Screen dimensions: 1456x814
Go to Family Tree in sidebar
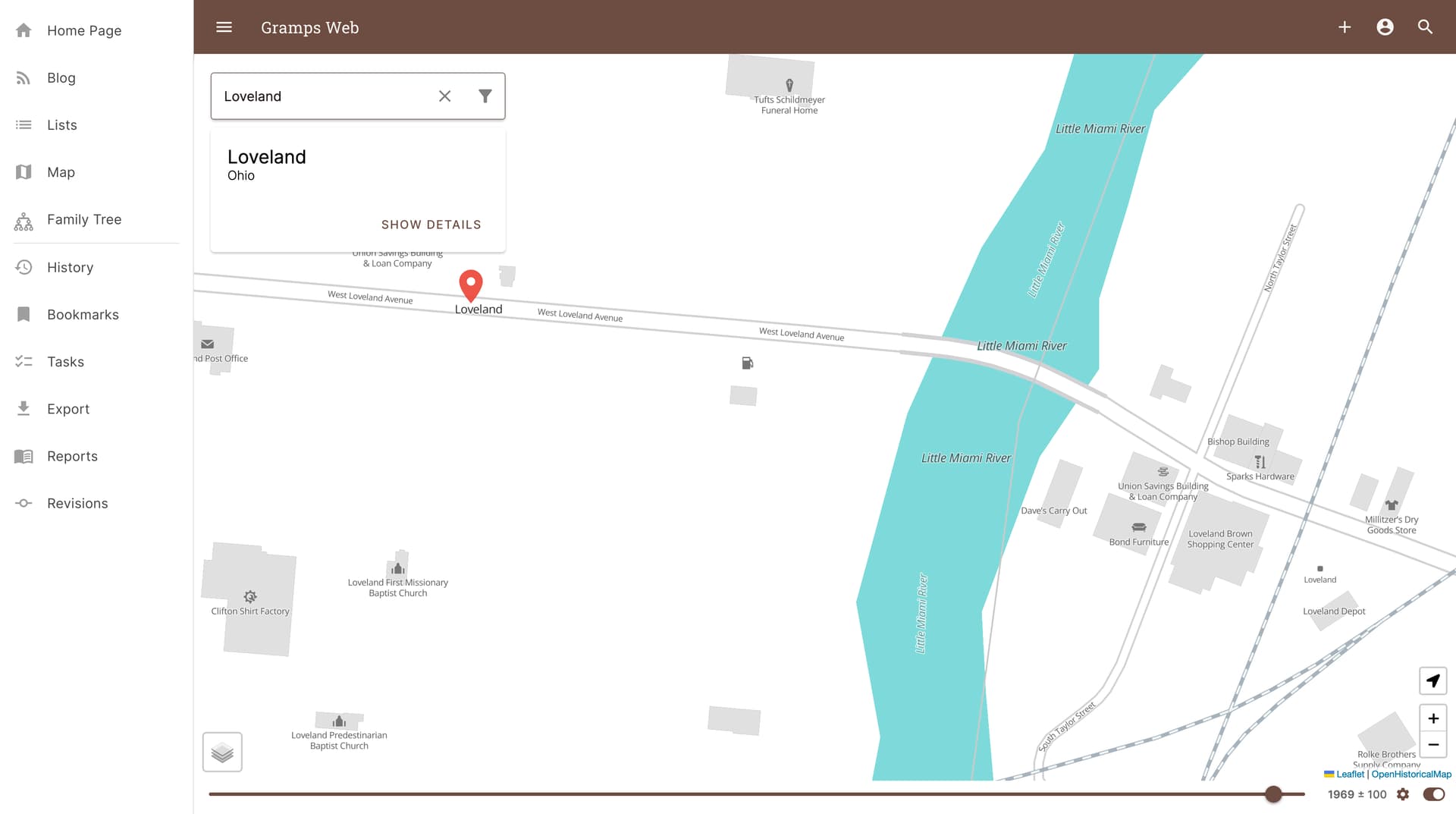84,219
